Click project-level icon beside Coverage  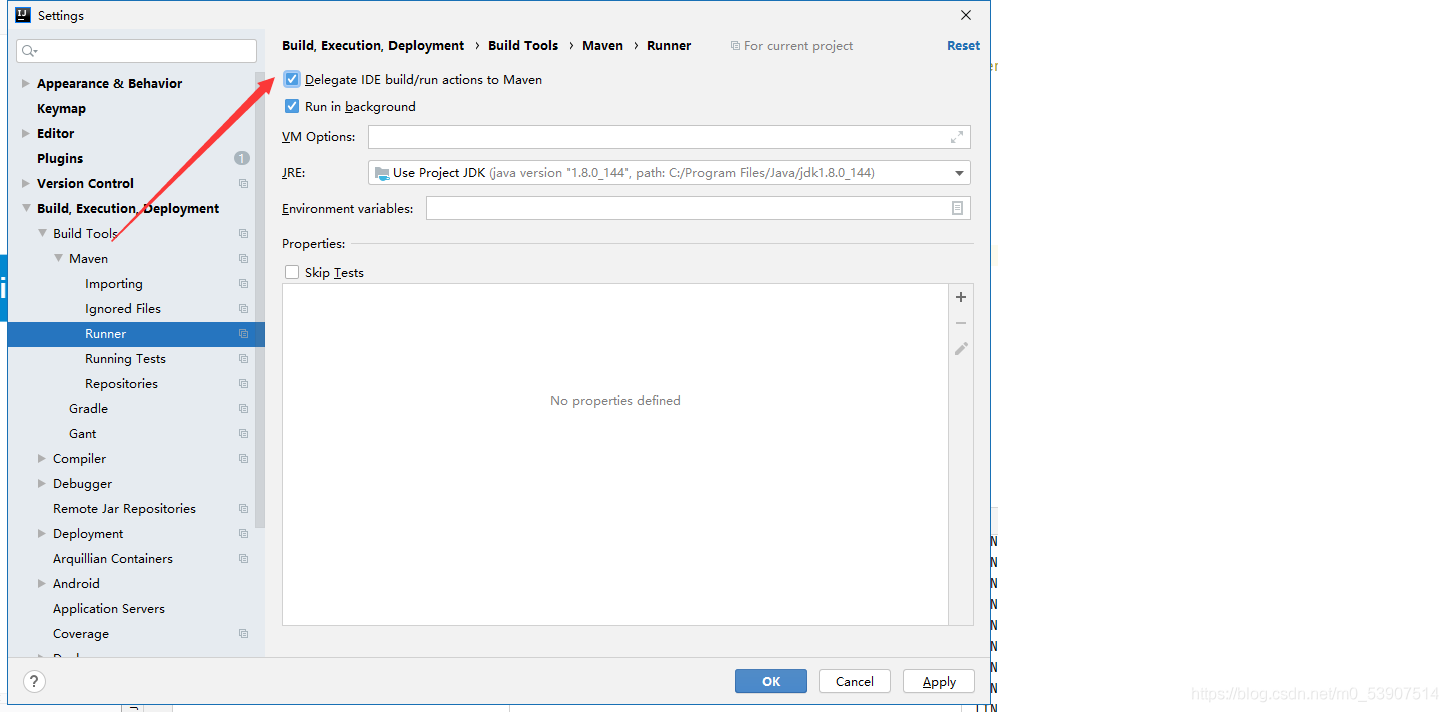[243, 634]
